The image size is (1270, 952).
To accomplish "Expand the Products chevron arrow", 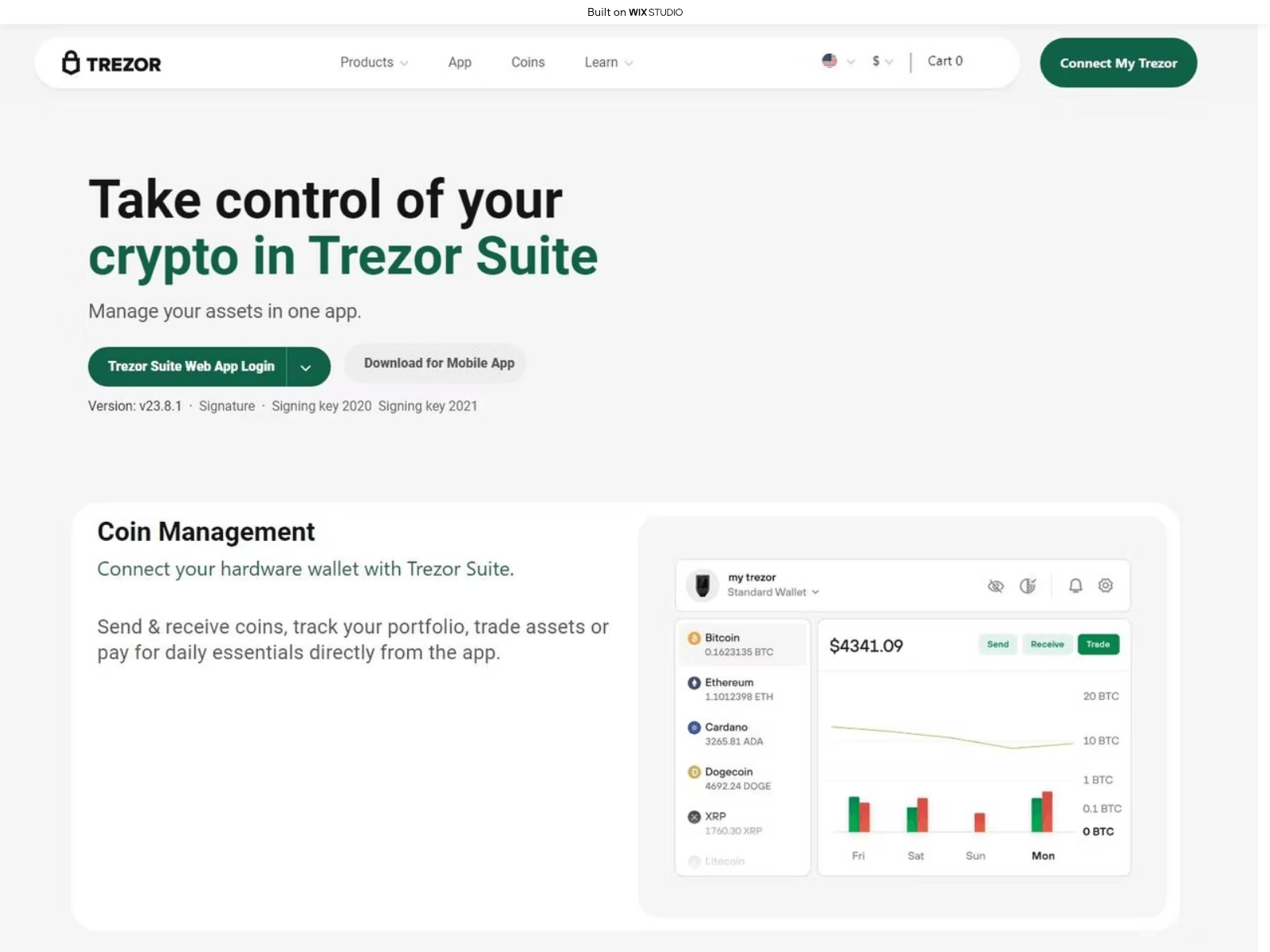I will (404, 63).
